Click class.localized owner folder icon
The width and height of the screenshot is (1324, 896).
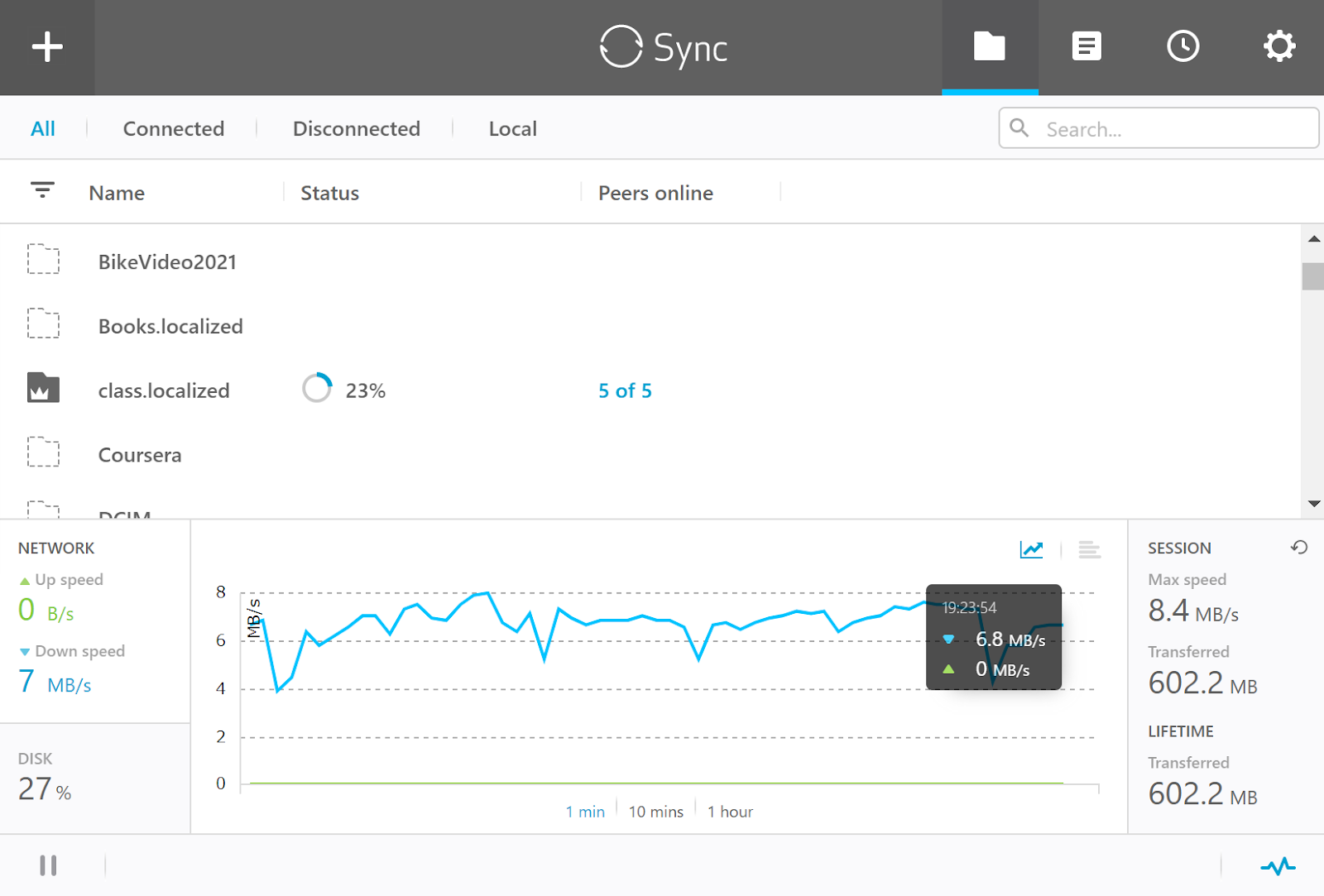coord(43,387)
